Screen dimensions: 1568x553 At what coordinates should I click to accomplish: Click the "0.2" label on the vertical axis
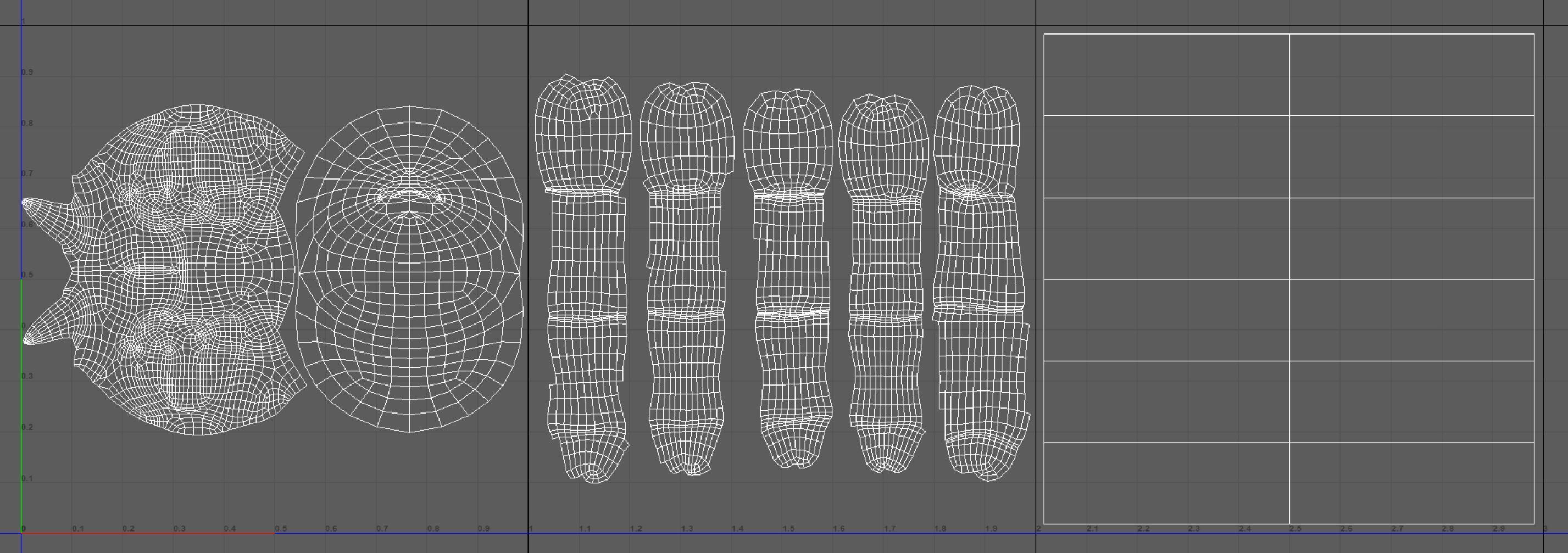(x=27, y=427)
